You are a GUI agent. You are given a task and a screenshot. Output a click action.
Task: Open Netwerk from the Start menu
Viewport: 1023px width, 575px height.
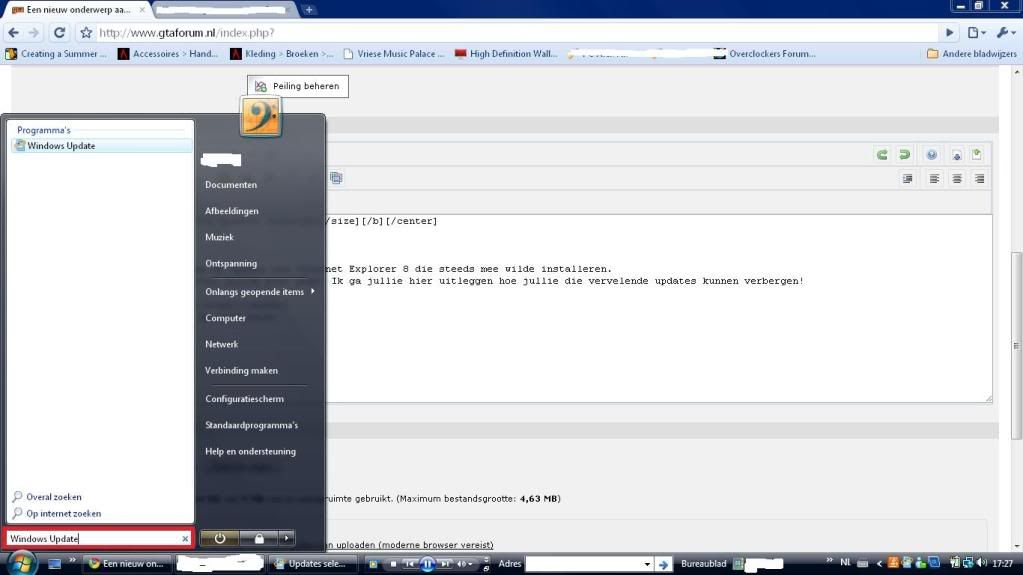point(221,344)
